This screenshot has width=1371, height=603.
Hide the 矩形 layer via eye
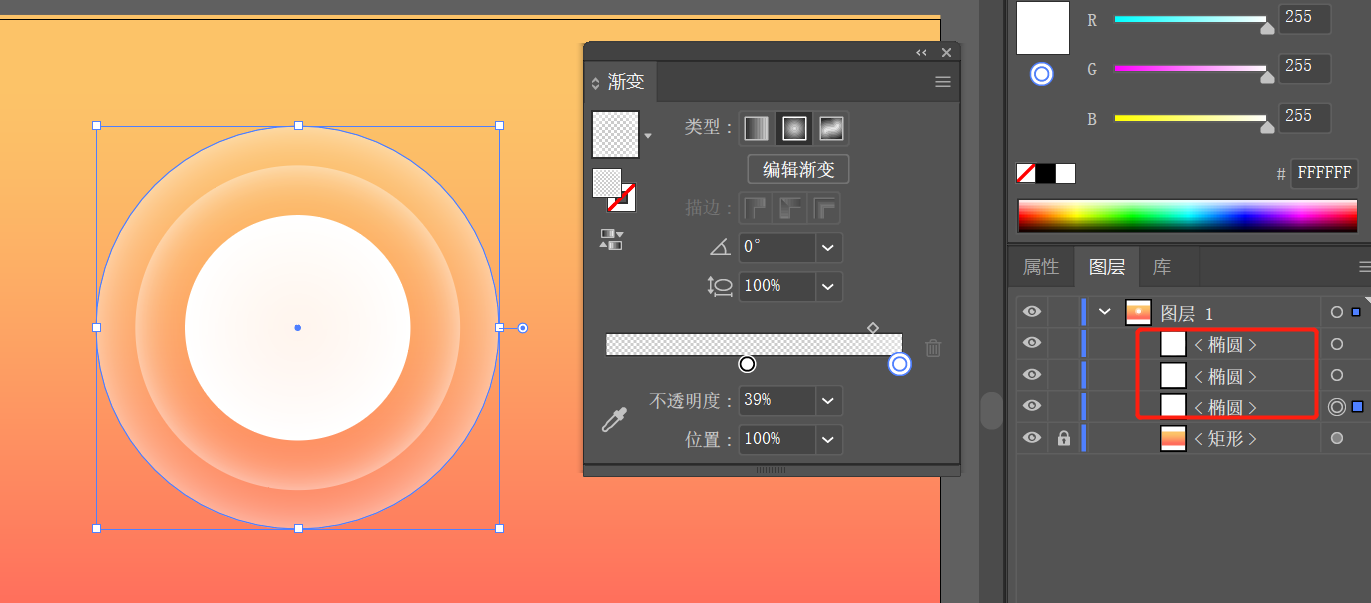coord(1032,438)
